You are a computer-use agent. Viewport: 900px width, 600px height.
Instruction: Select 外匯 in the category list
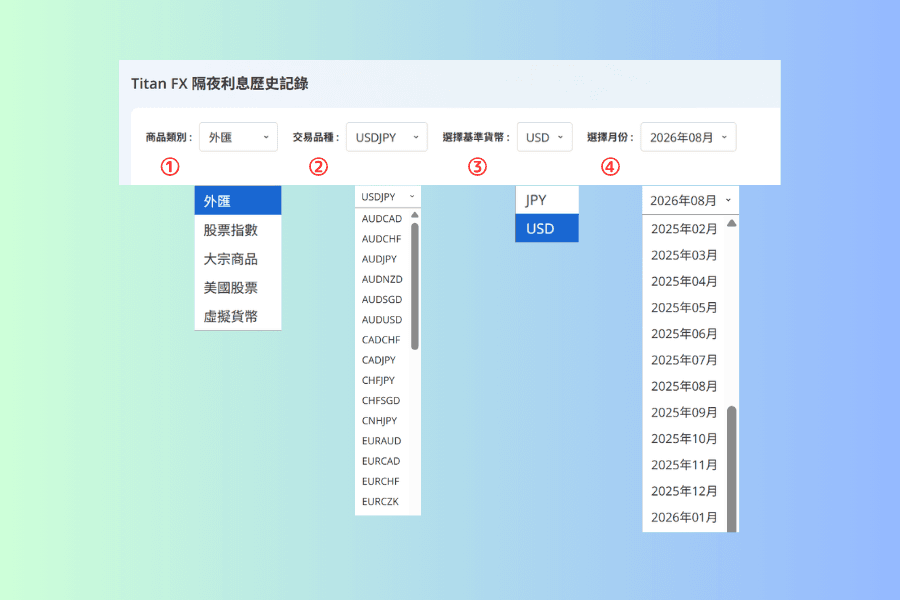pyautogui.click(x=238, y=201)
